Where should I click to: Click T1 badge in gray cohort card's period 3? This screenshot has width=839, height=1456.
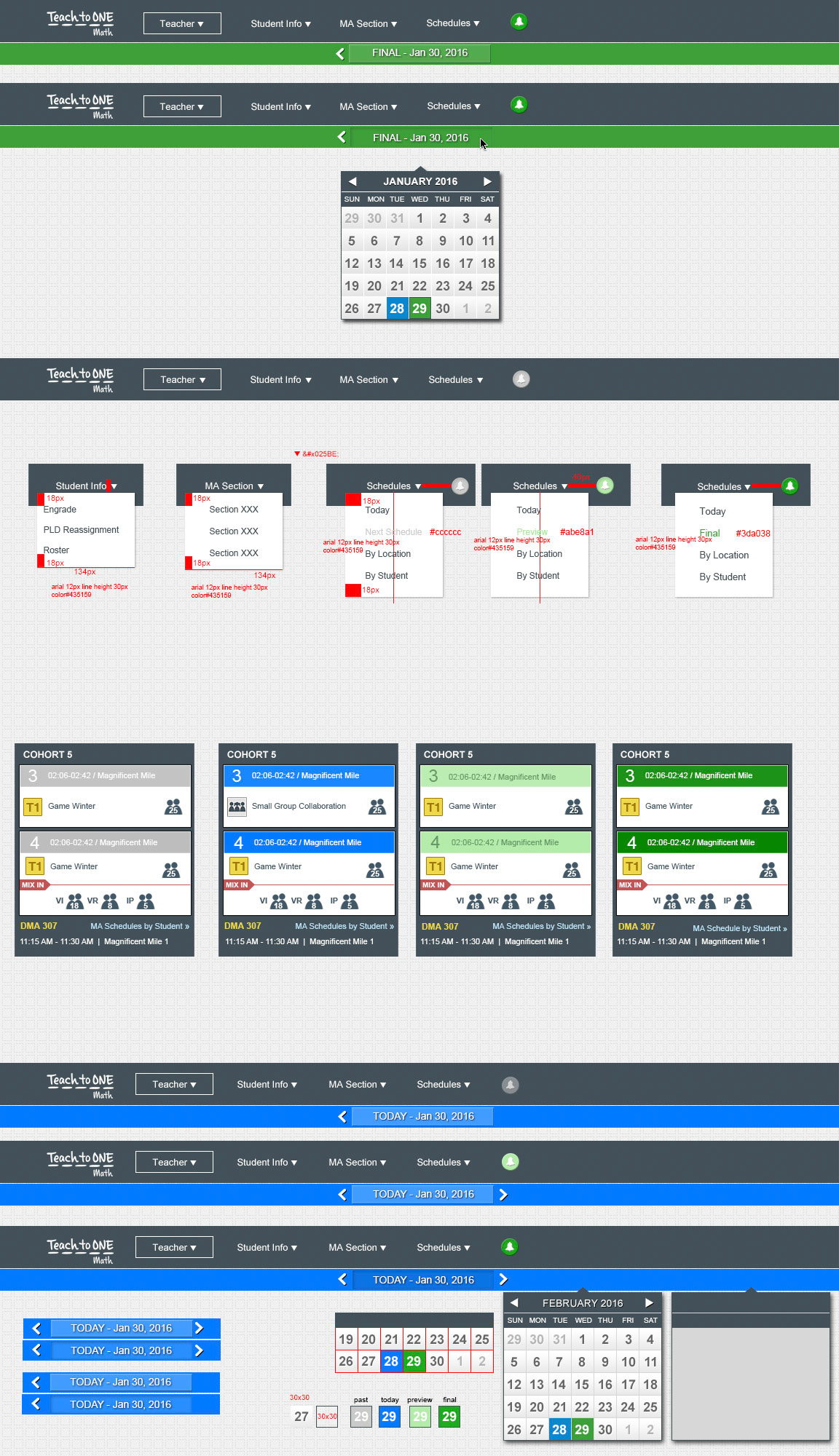click(x=33, y=807)
